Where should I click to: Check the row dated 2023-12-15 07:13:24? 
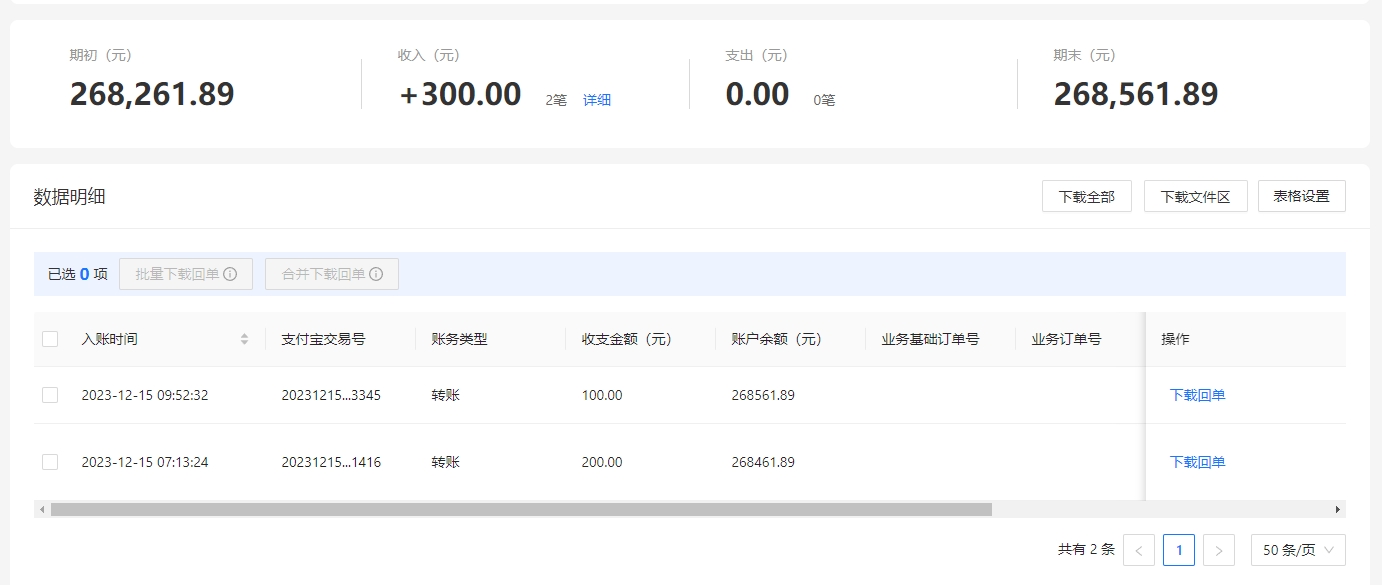50,462
